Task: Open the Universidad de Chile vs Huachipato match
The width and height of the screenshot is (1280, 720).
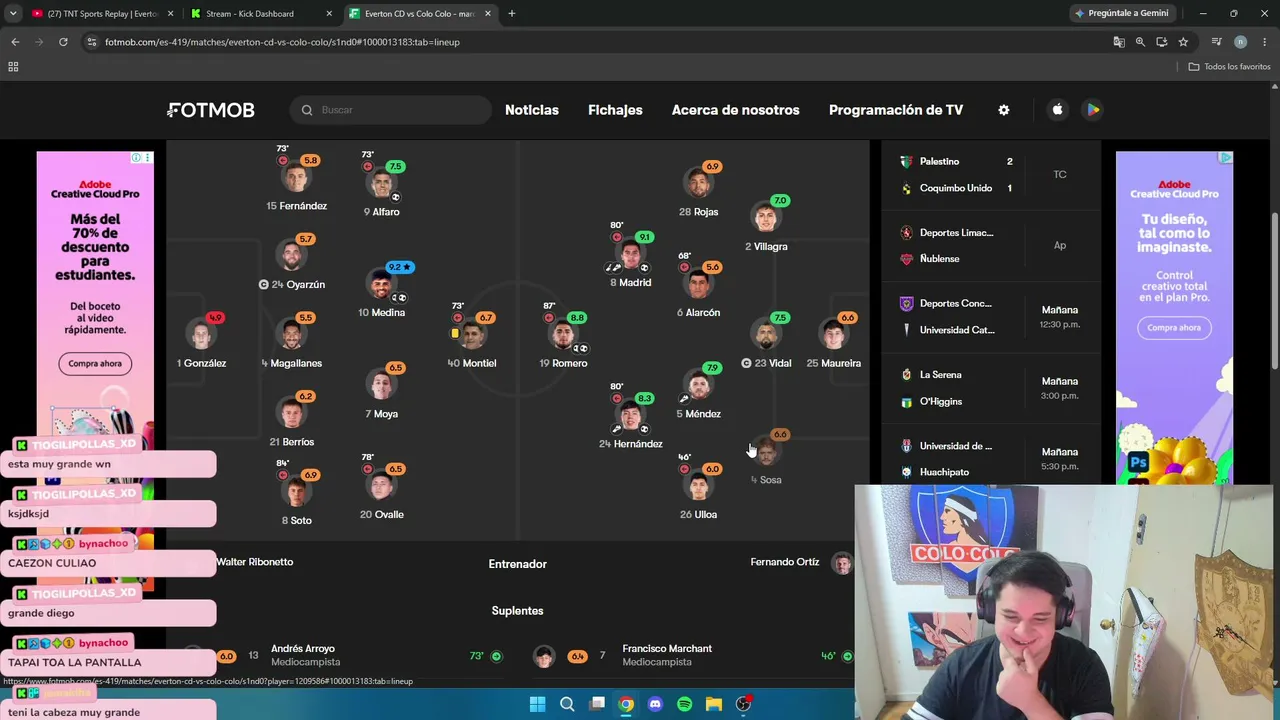Action: click(x=990, y=459)
